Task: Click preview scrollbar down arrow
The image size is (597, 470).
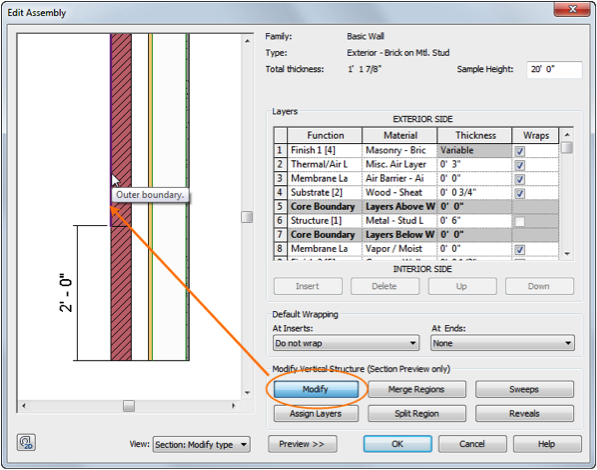Action: pyautogui.click(x=247, y=392)
